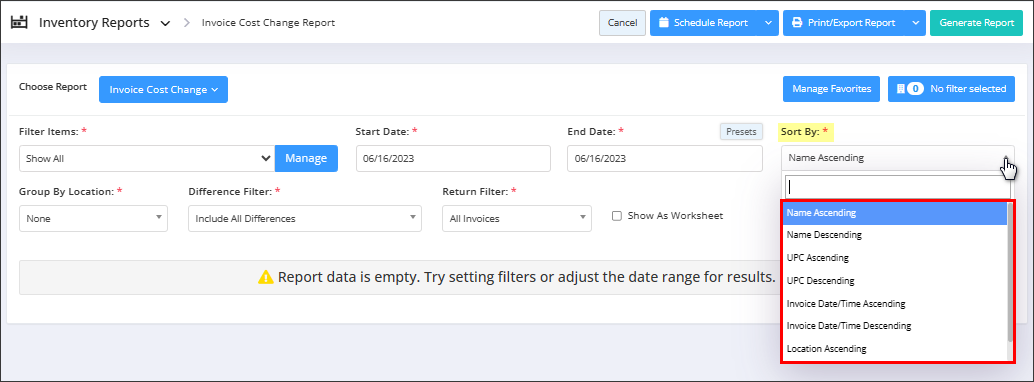
Task: Open the Presets button for dates
Action: [x=741, y=131]
